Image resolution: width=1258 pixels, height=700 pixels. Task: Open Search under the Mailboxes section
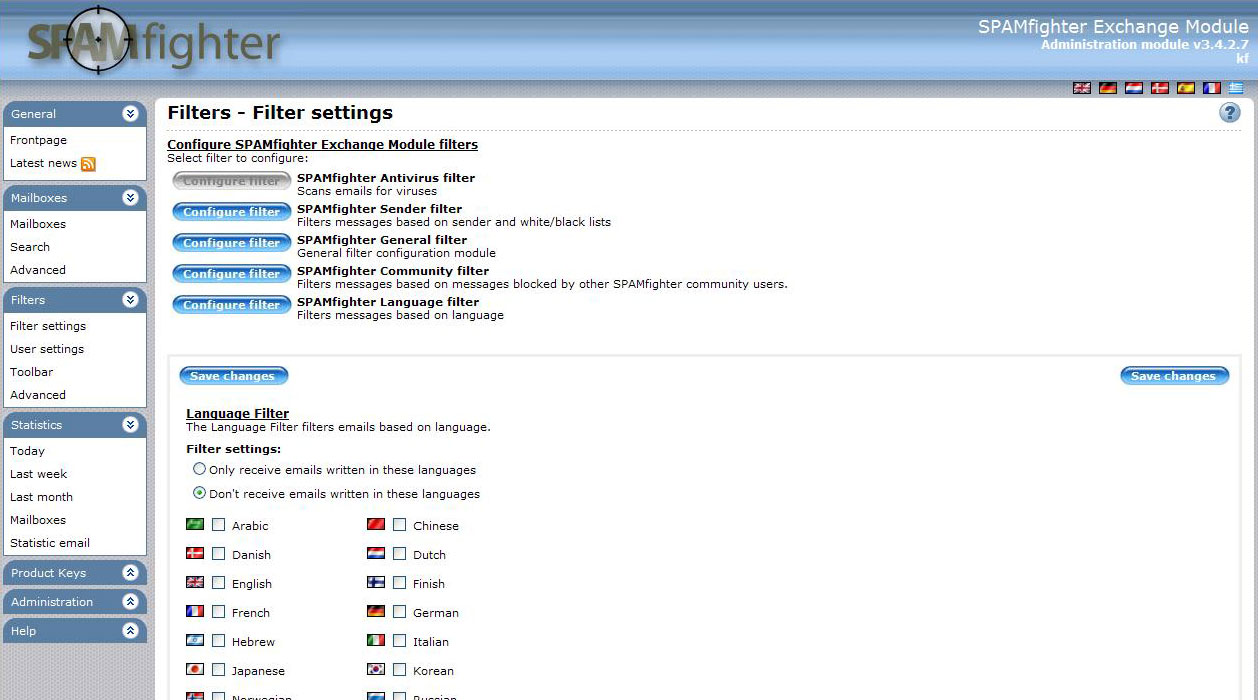(30, 247)
